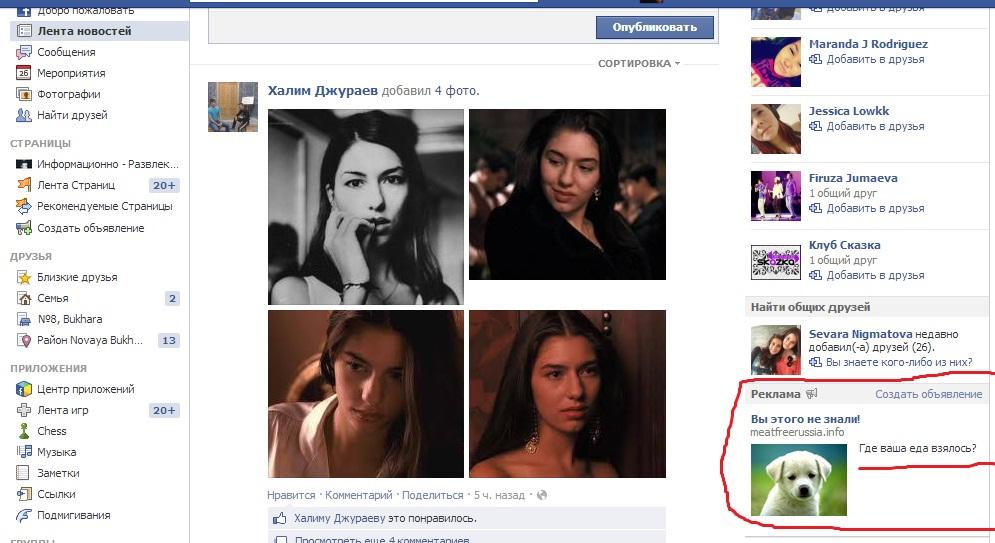
Task: Open photo of woman in white shirt
Action: [x=366, y=393]
